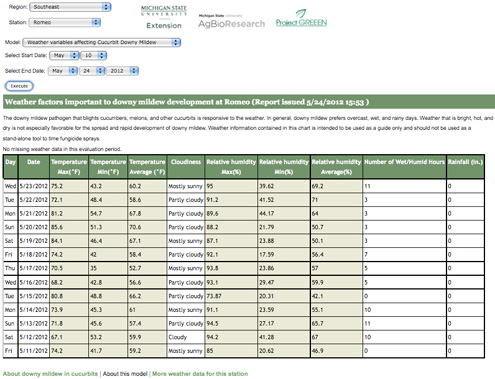Click average temperature value 70.6
This screenshot has height=379, width=495.
[x=147, y=227]
